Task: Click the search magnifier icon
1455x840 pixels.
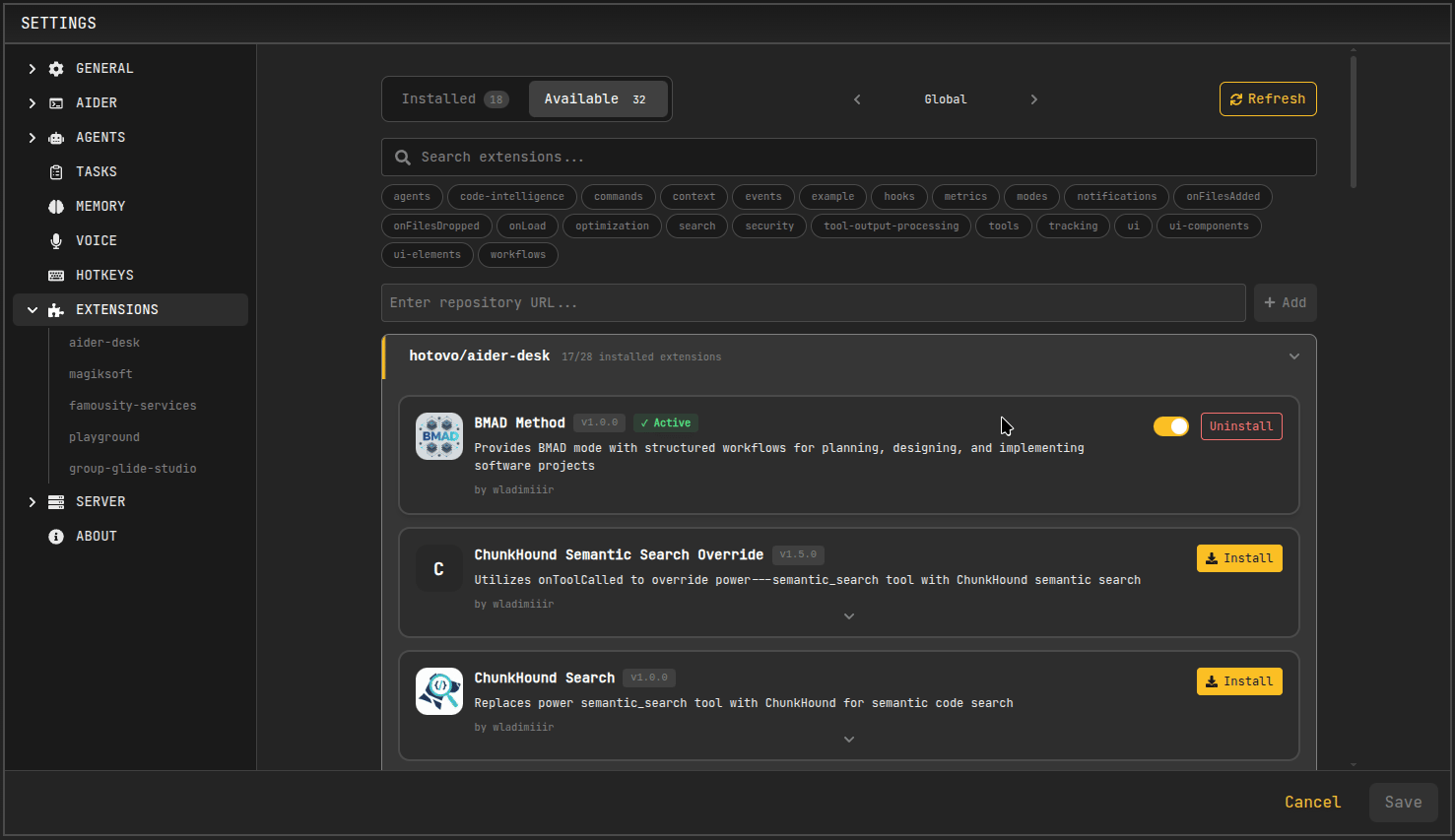Action: [403, 158]
